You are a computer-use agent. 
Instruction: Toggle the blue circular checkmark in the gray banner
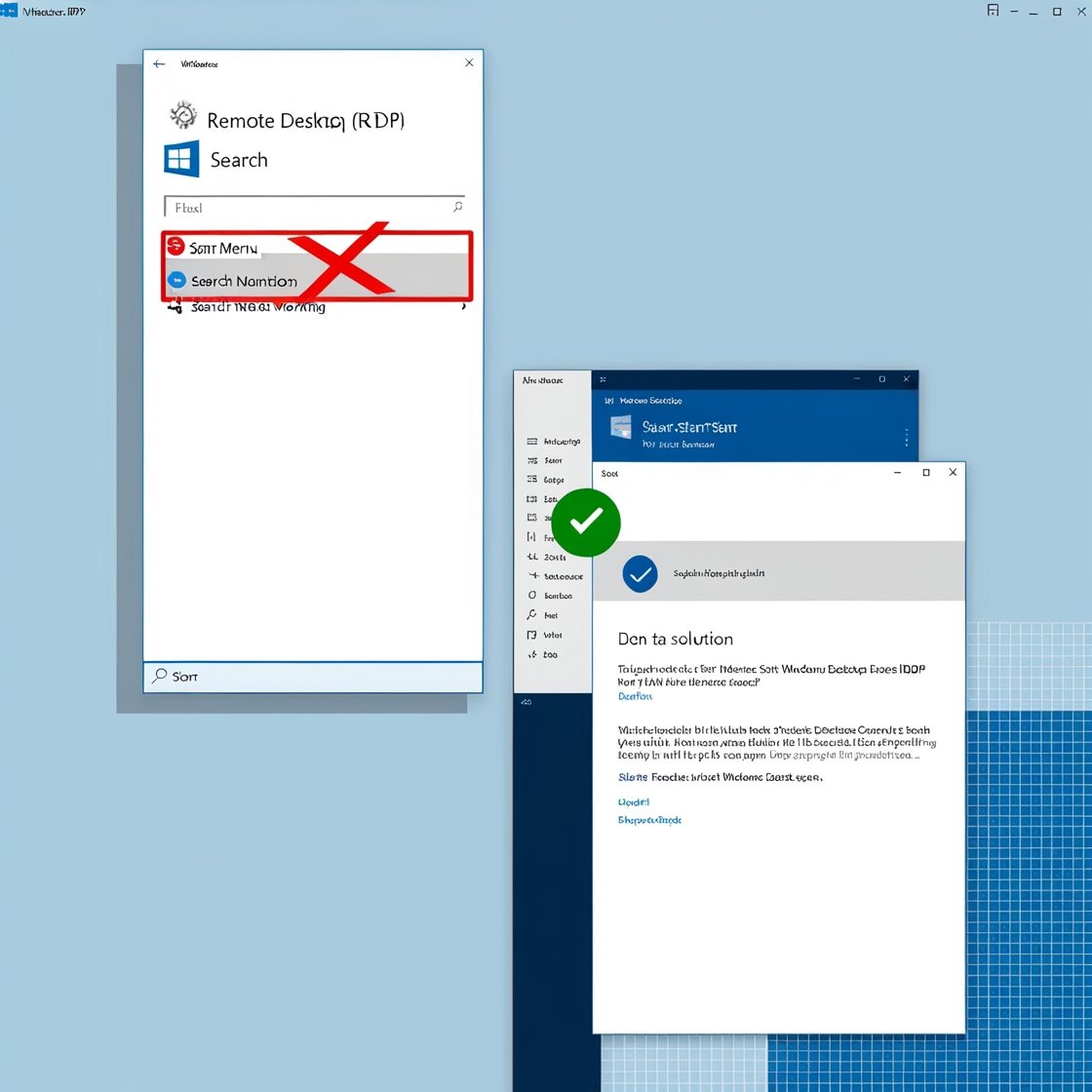[x=640, y=574]
